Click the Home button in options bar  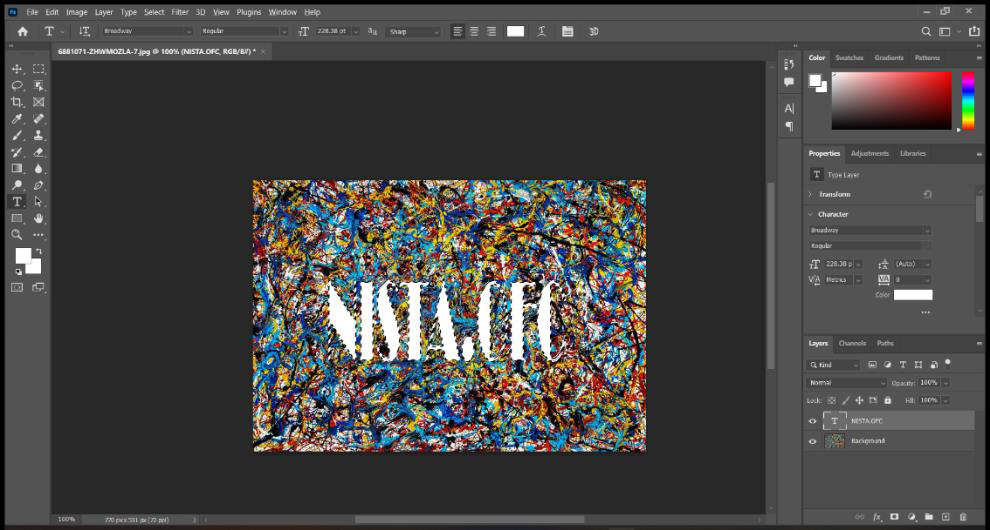pos(23,31)
